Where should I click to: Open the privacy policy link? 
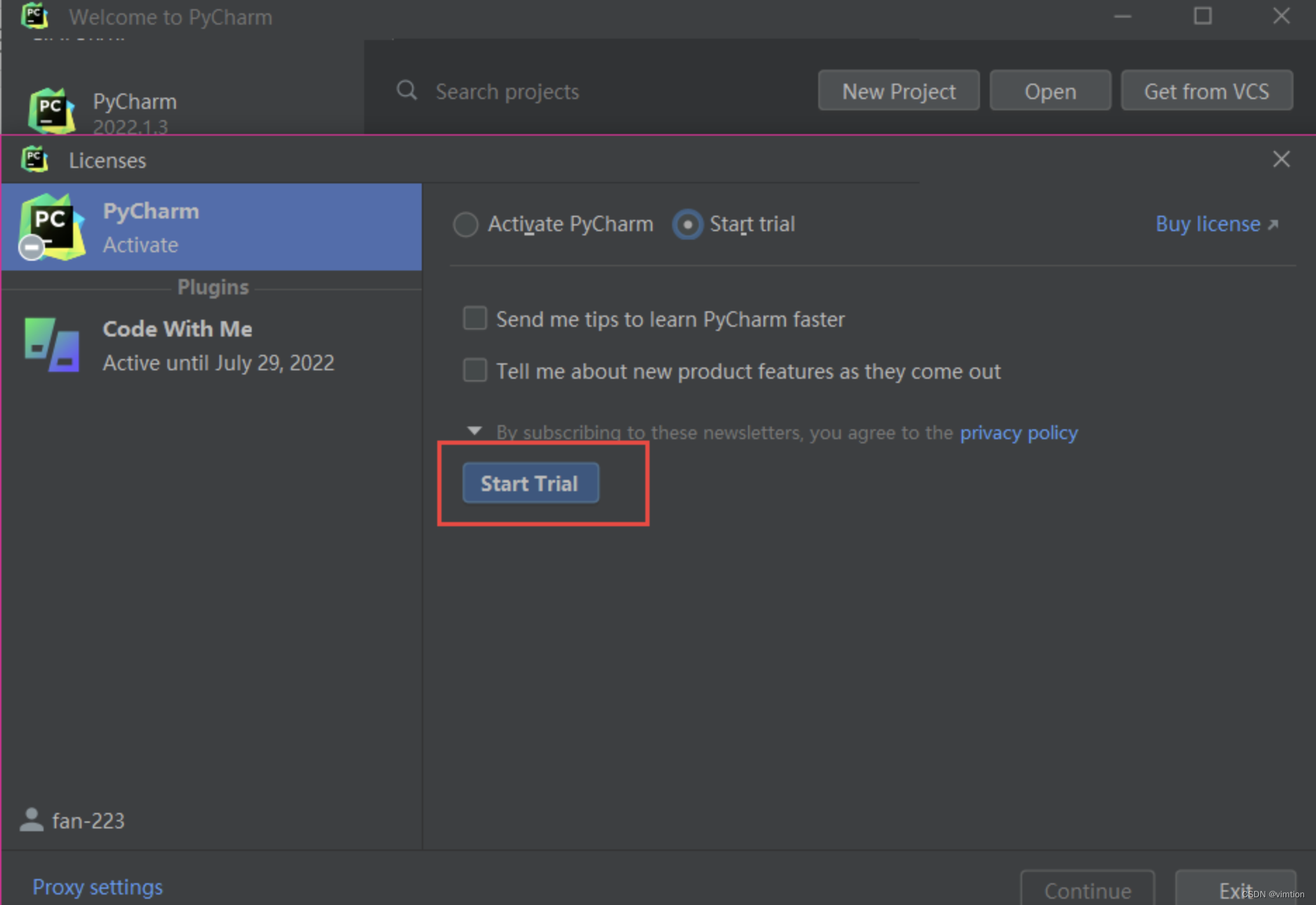tap(1019, 432)
